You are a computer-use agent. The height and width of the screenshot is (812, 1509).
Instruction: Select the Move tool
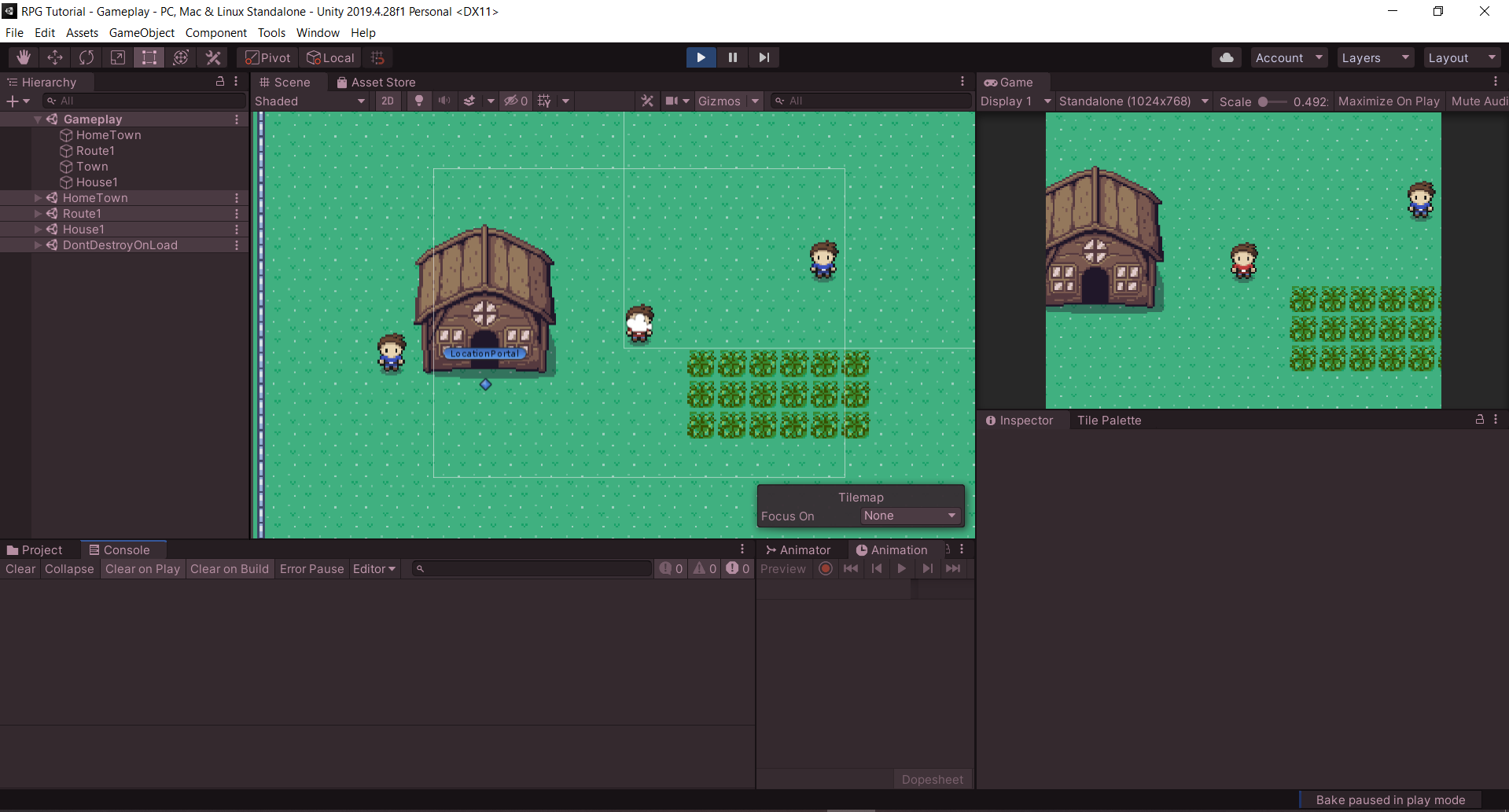(x=55, y=57)
